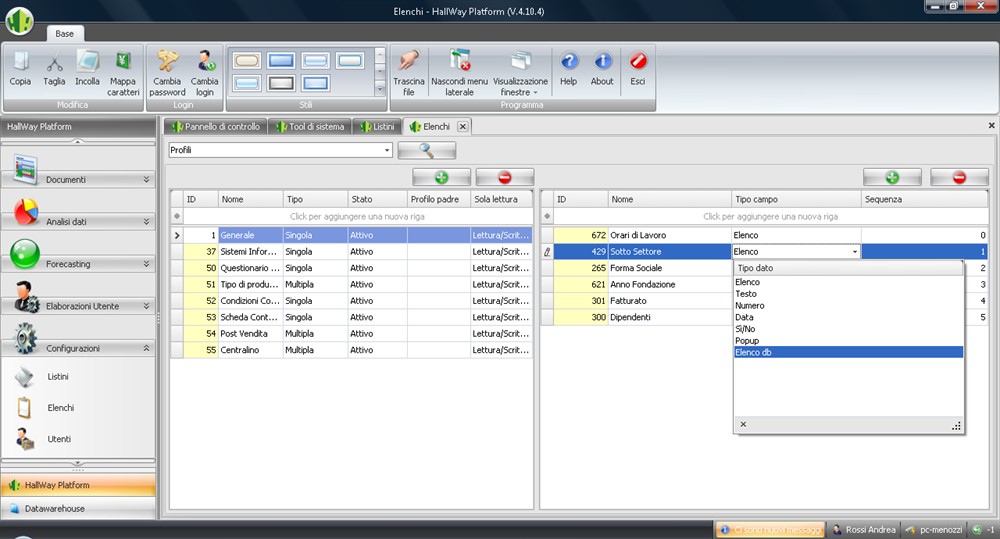This screenshot has height=539, width=1000.
Task: Remove profile with red minus button
Action: (x=504, y=177)
